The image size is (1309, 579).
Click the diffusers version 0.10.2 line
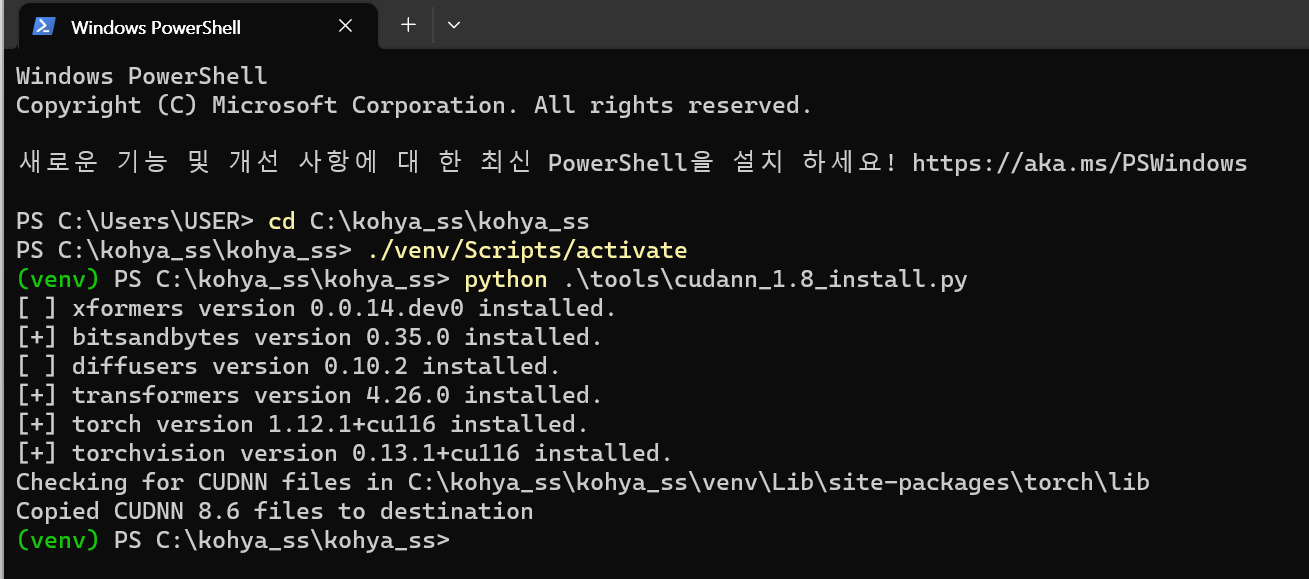pyautogui.click(x=289, y=366)
